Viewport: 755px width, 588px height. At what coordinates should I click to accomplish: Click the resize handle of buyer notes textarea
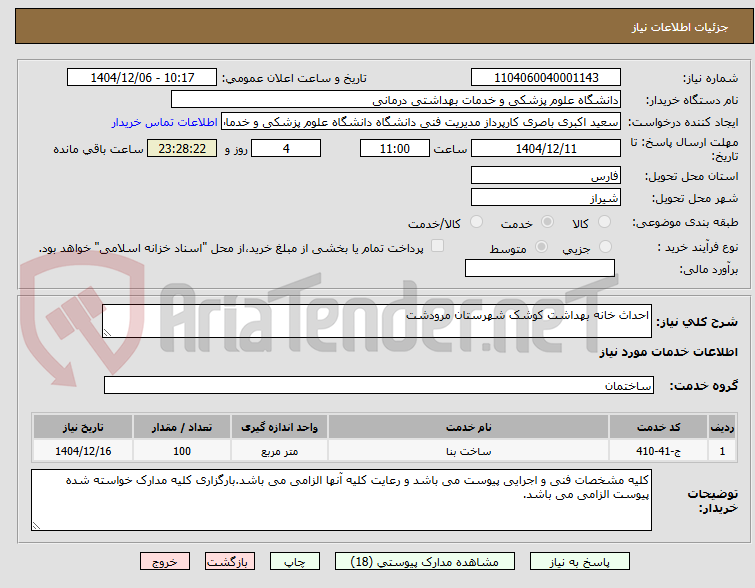(x=36, y=526)
